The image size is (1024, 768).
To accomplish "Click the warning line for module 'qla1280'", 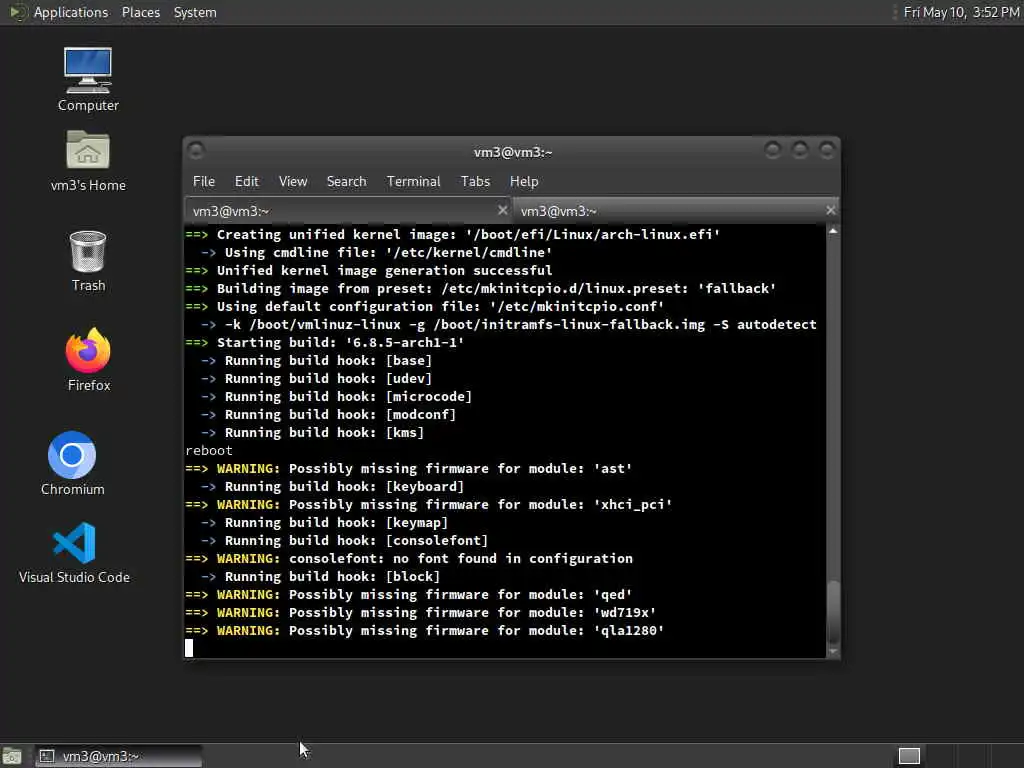I will 424,630.
